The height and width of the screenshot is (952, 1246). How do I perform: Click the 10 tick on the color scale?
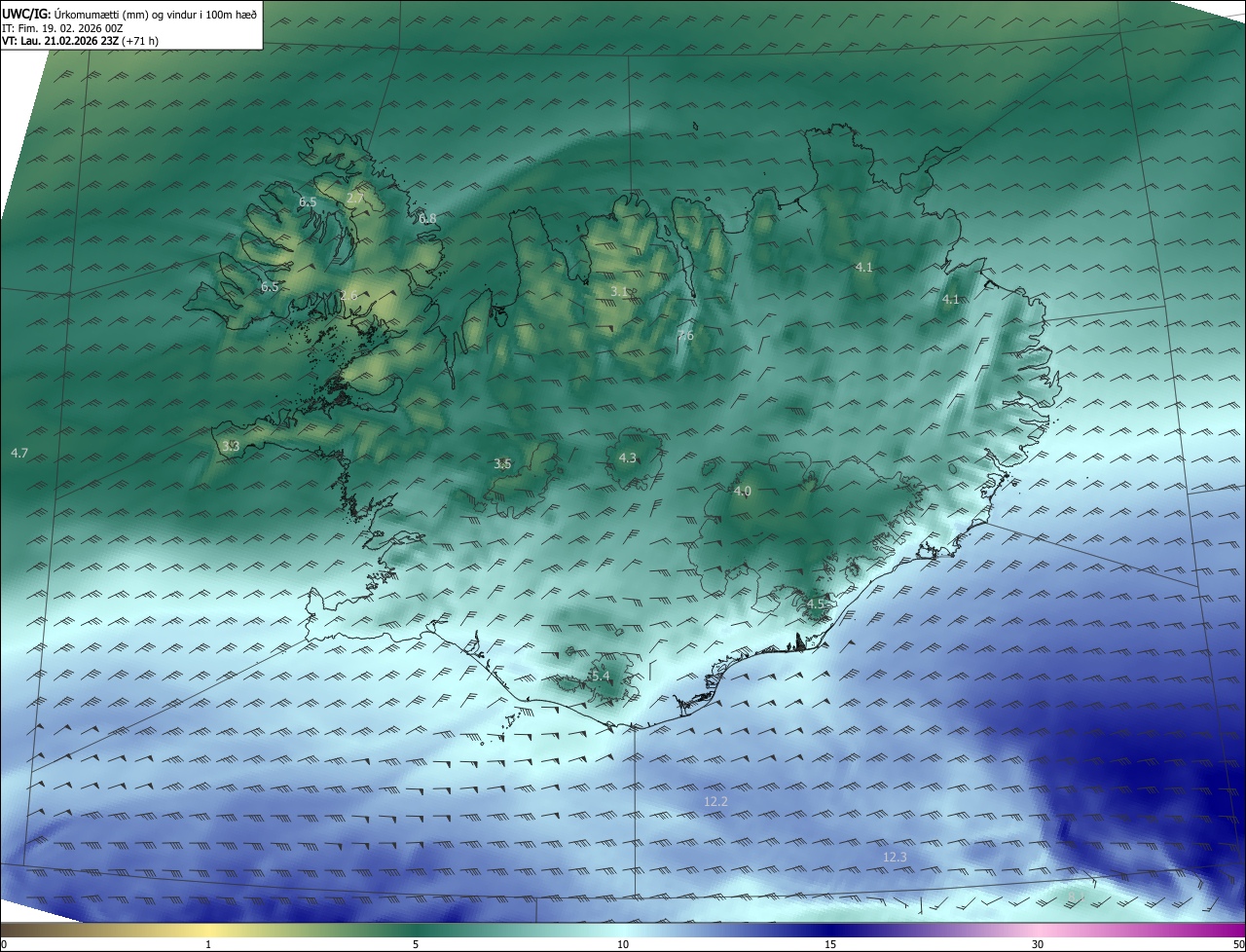[623, 944]
